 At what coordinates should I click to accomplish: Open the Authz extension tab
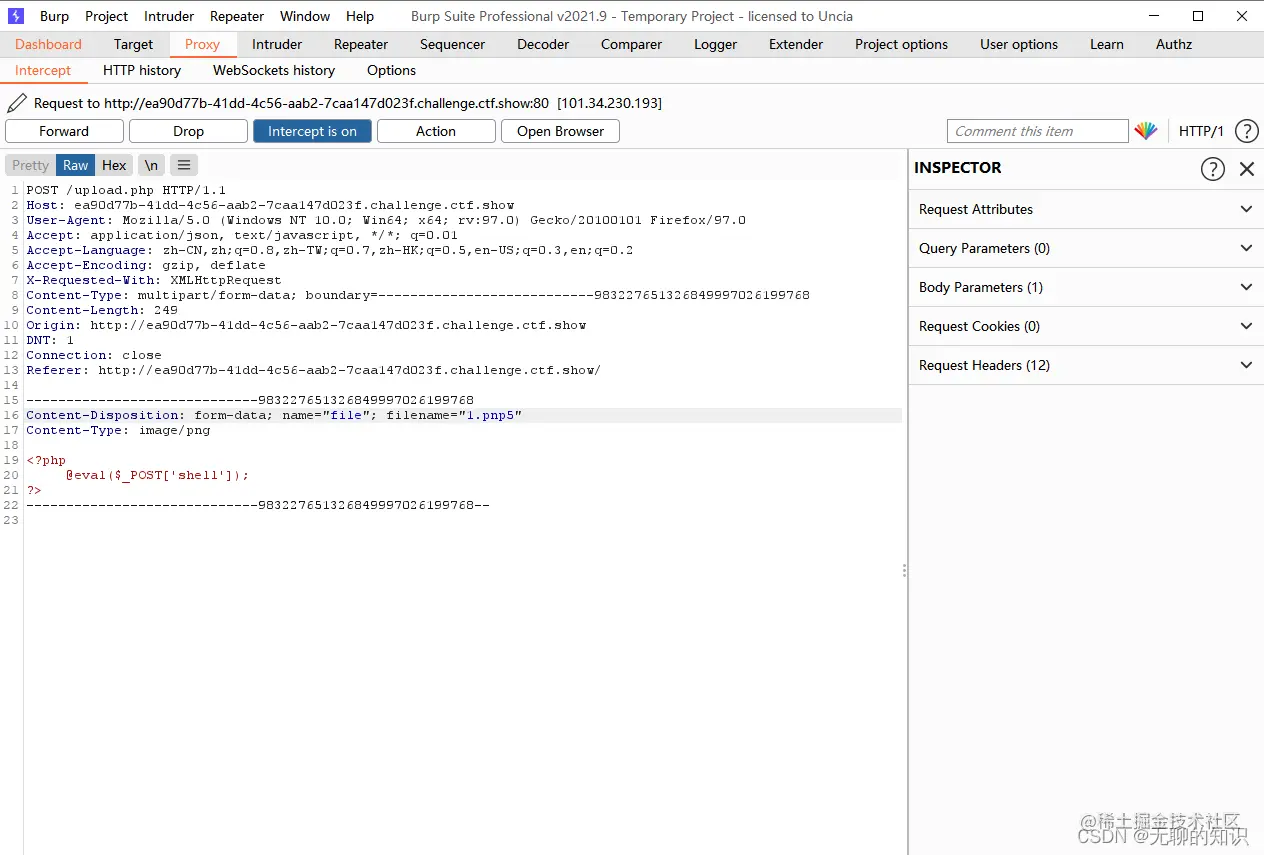click(x=1174, y=44)
